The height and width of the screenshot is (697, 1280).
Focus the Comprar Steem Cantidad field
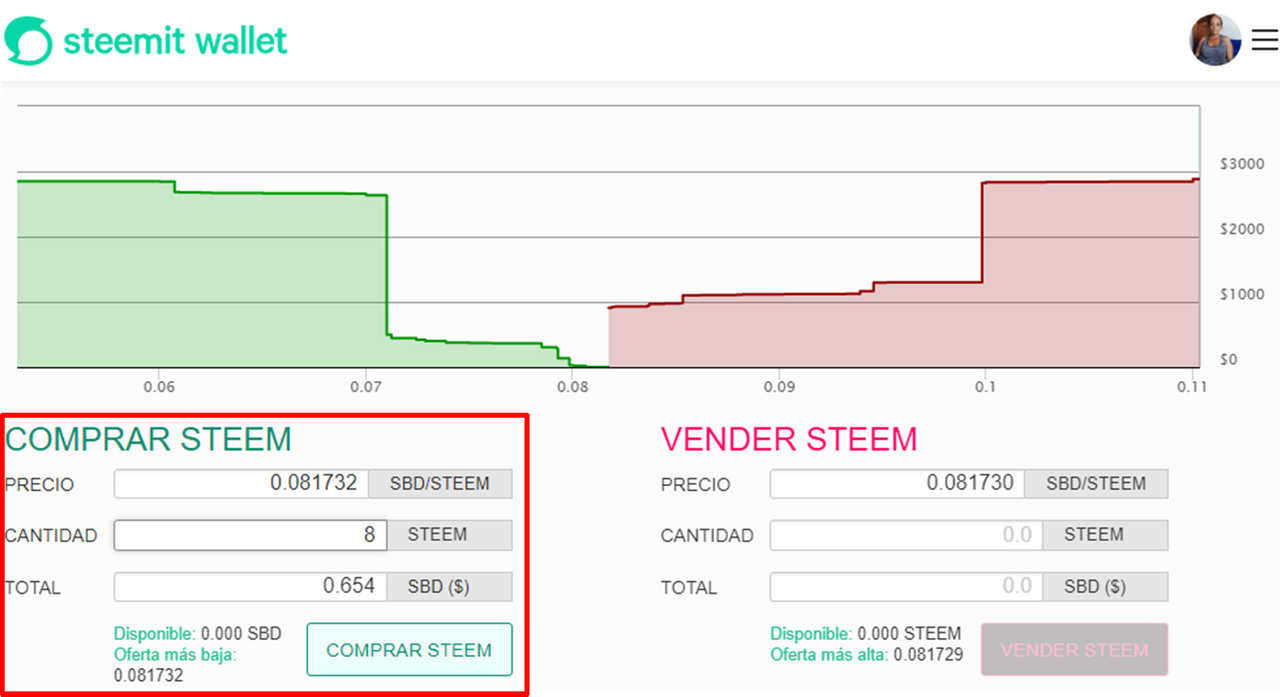pos(250,535)
